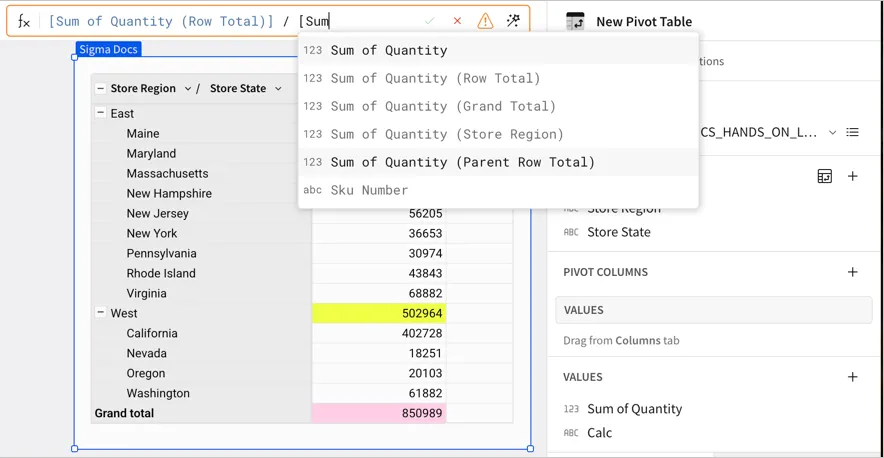This screenshot has width=884, height=458.
Task: Choose Sum of Quantity (Row Total) suggestion
Action: (x=498, y=78)
